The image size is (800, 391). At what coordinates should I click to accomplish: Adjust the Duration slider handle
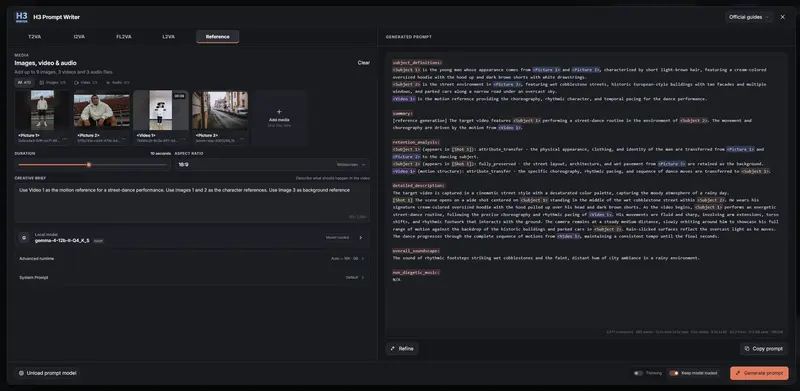89,165
